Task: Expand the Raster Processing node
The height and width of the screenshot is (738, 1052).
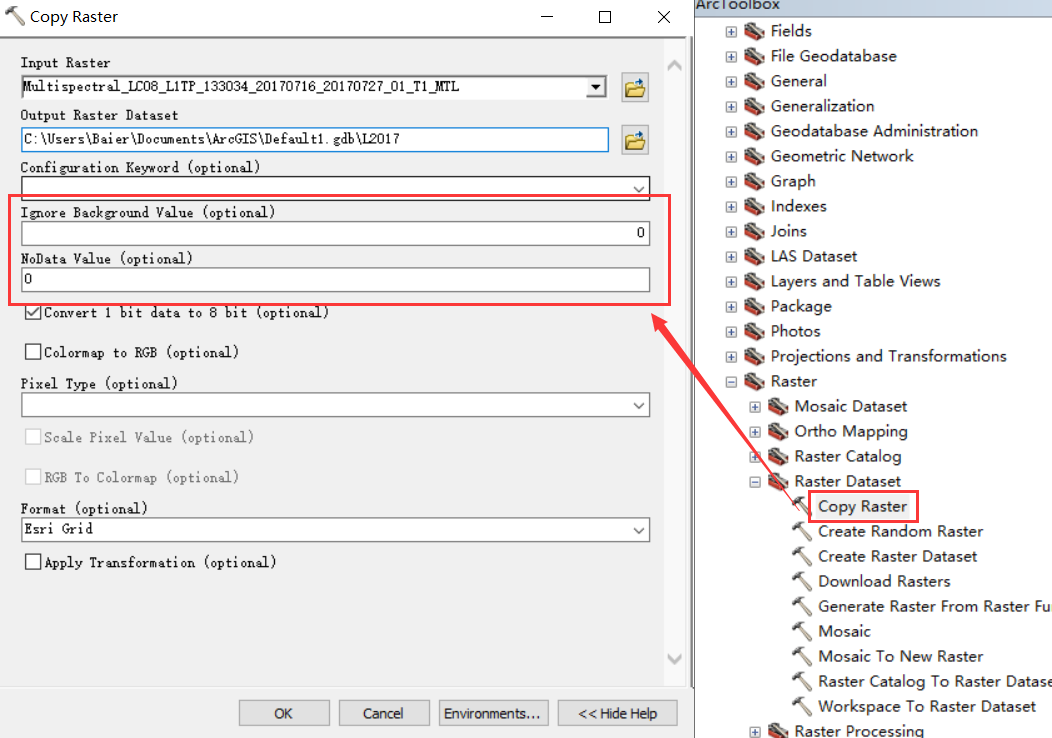Action: (x=755, y=732)
